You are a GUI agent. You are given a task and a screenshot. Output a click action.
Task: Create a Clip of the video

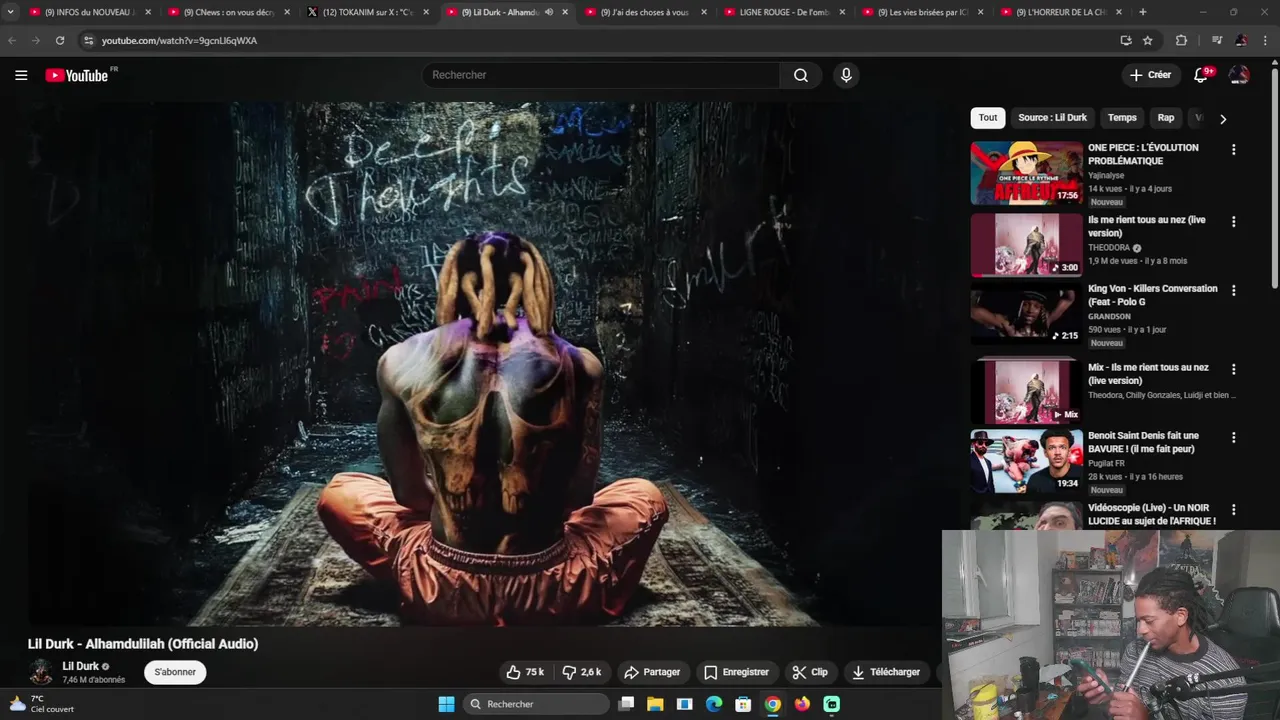[x=810, y=672]
